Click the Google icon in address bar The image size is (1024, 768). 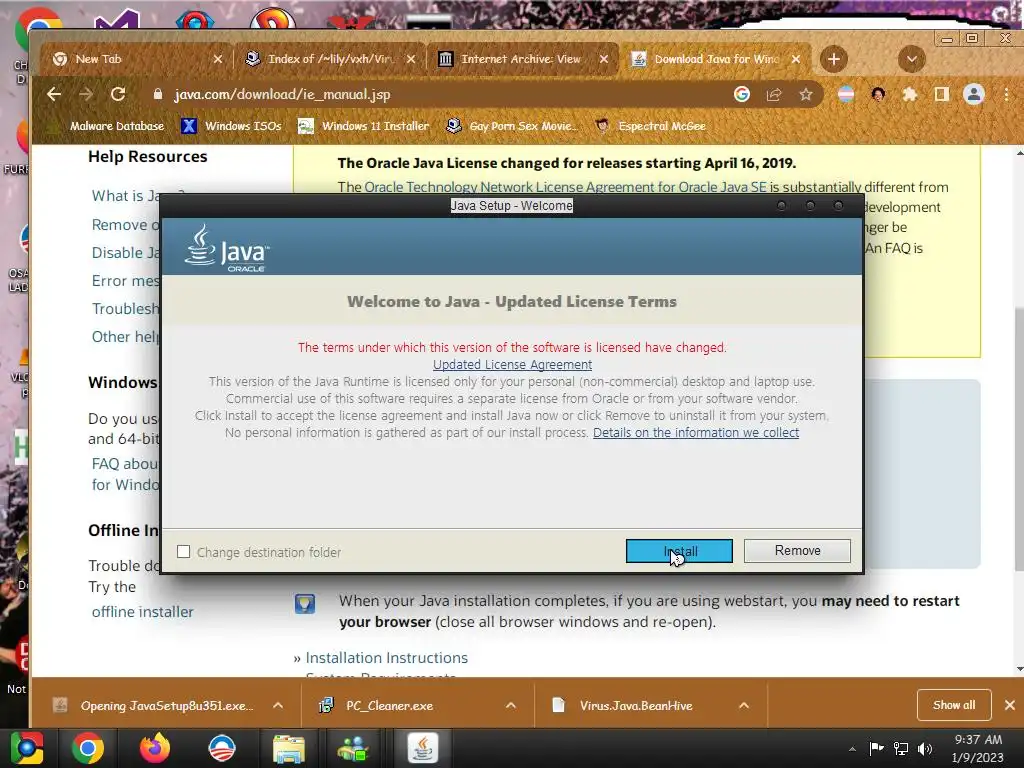[742, 94]
